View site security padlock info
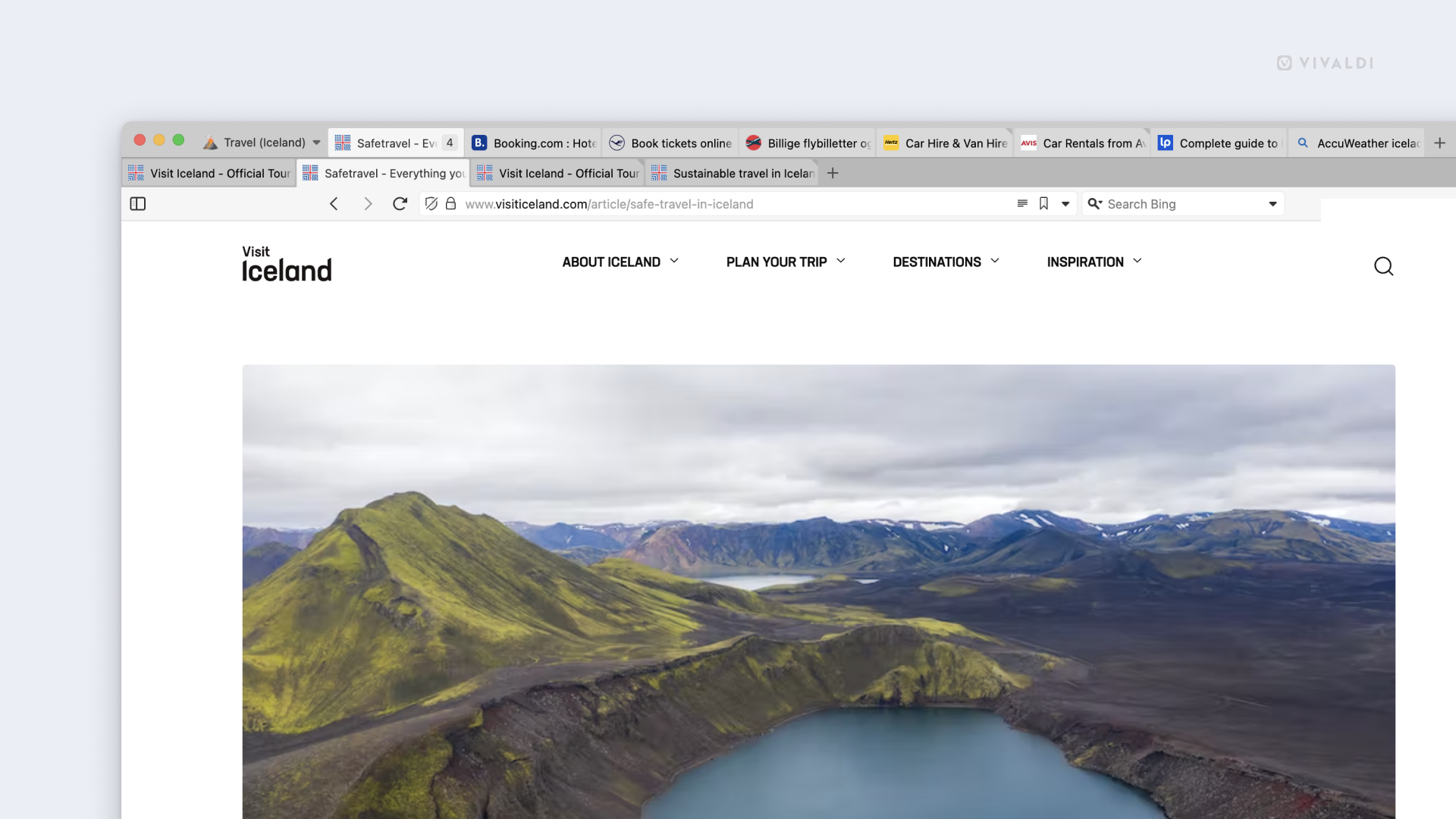1456x819 pixels. click(450, 204)
